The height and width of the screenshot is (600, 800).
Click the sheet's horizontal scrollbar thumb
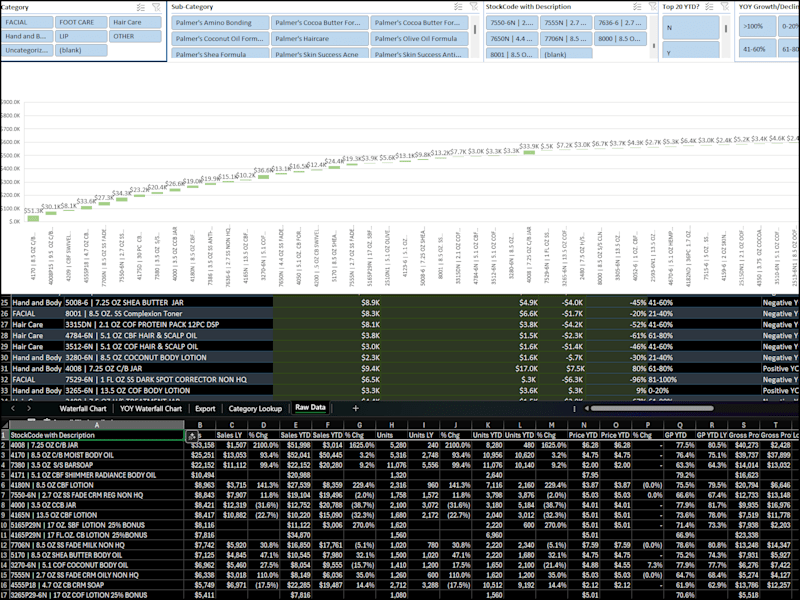tap(652, 408)
